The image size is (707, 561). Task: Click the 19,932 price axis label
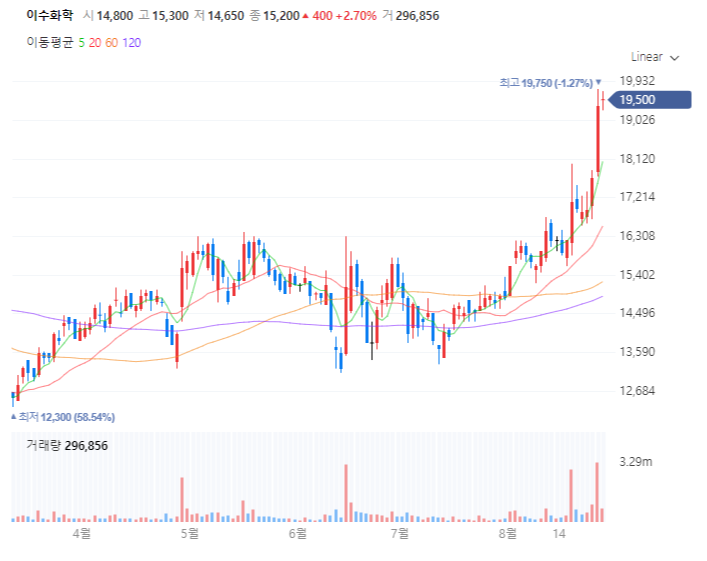coord(637,81)
